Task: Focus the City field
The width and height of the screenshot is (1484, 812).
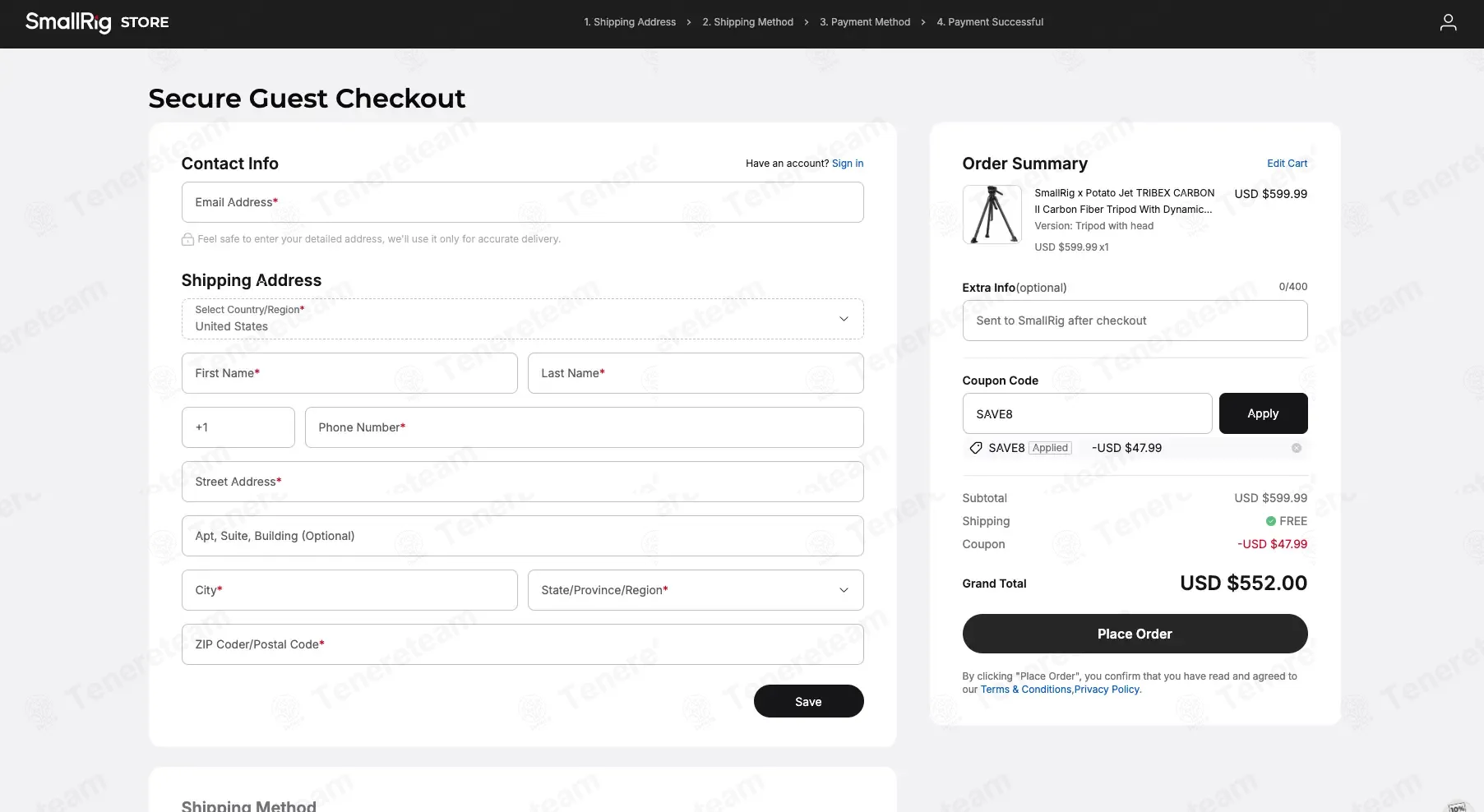Action: [x=349, y=590]
